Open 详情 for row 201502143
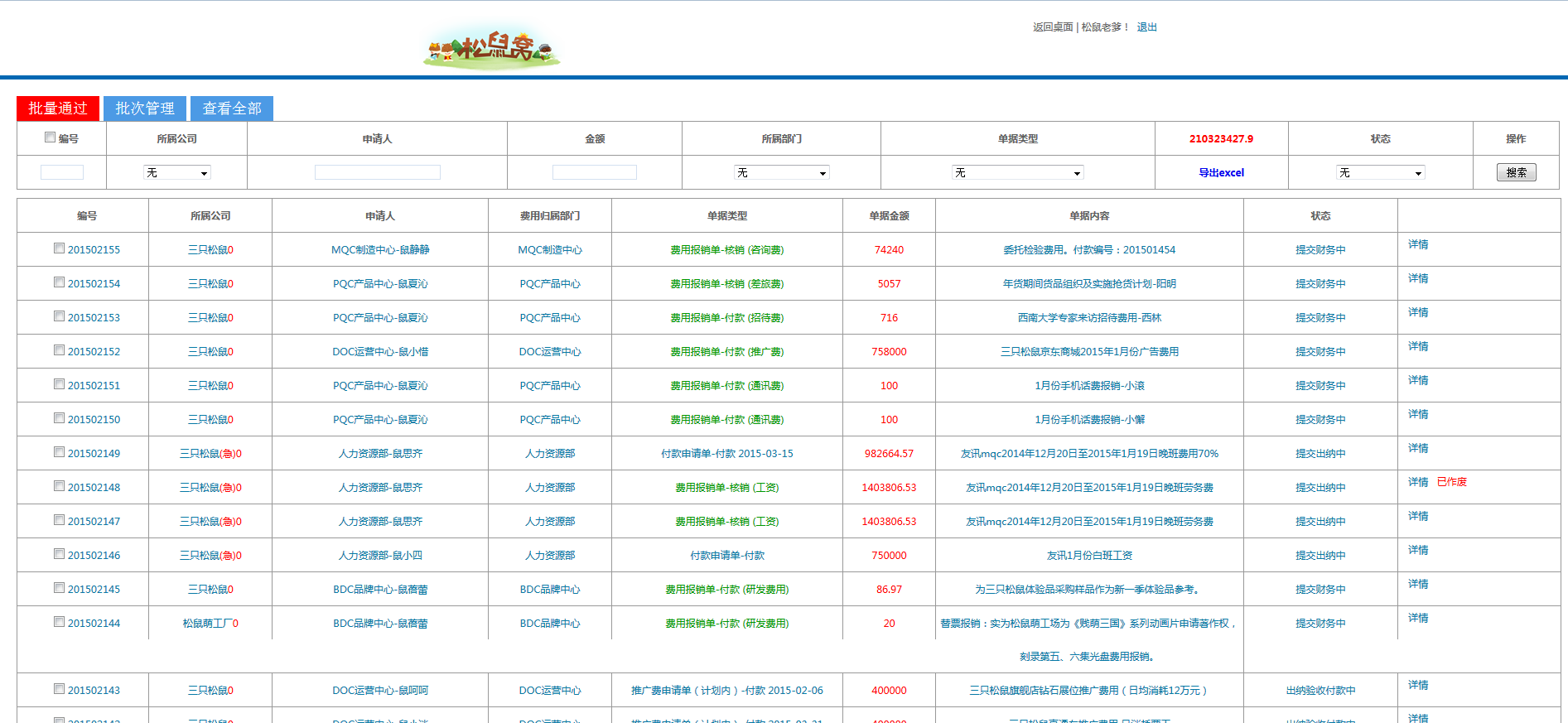Image resolution: width=1568 pixels, height=723 pixels. point(1418,686)
